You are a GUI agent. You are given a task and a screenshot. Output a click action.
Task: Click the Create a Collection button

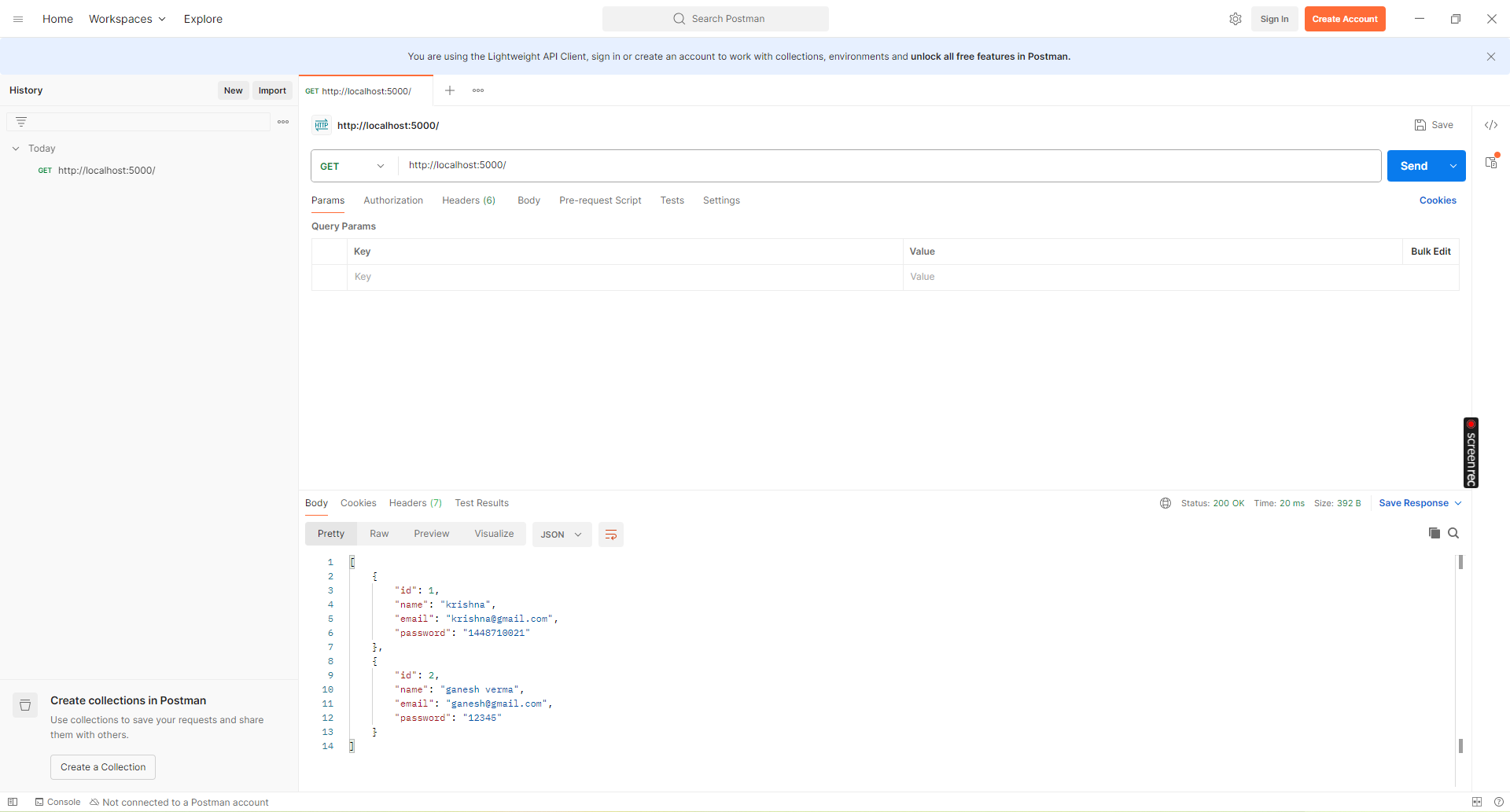tap(103, 767)
